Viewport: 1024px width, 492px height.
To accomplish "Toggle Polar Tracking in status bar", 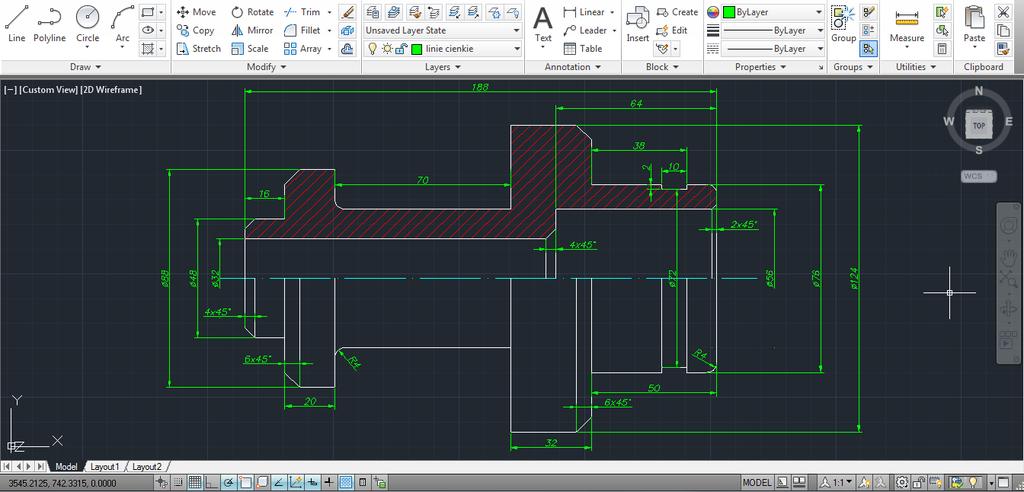I will [x=229, y=483].
